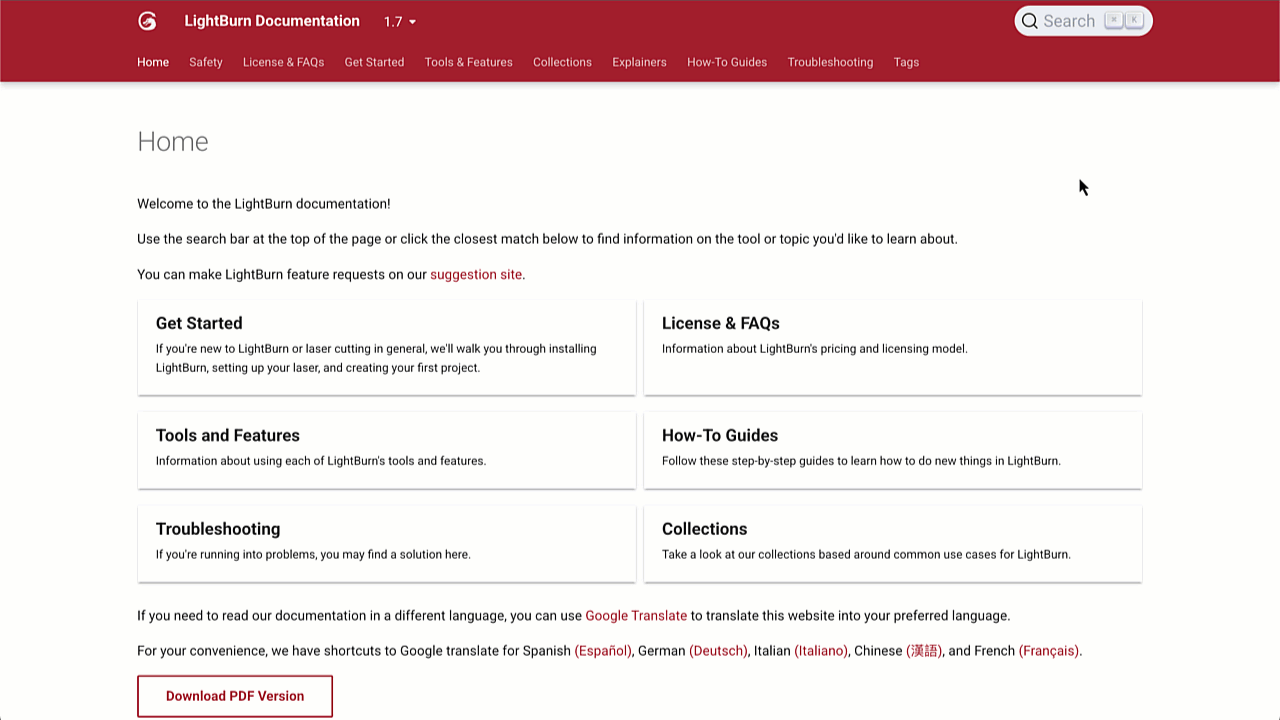Open the suggestion site link
1280x720 pixels.
476,274
